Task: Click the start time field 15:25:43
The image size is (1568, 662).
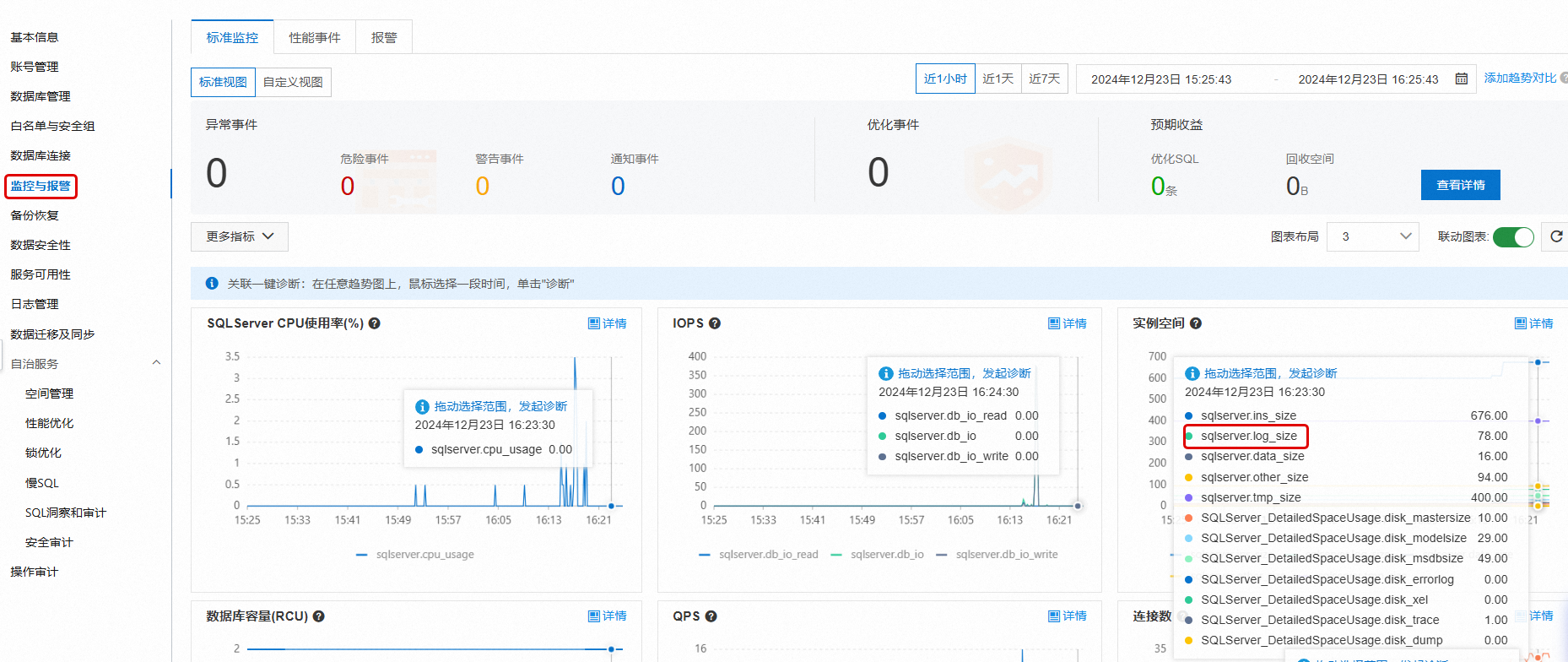Action: point(1161,79)
